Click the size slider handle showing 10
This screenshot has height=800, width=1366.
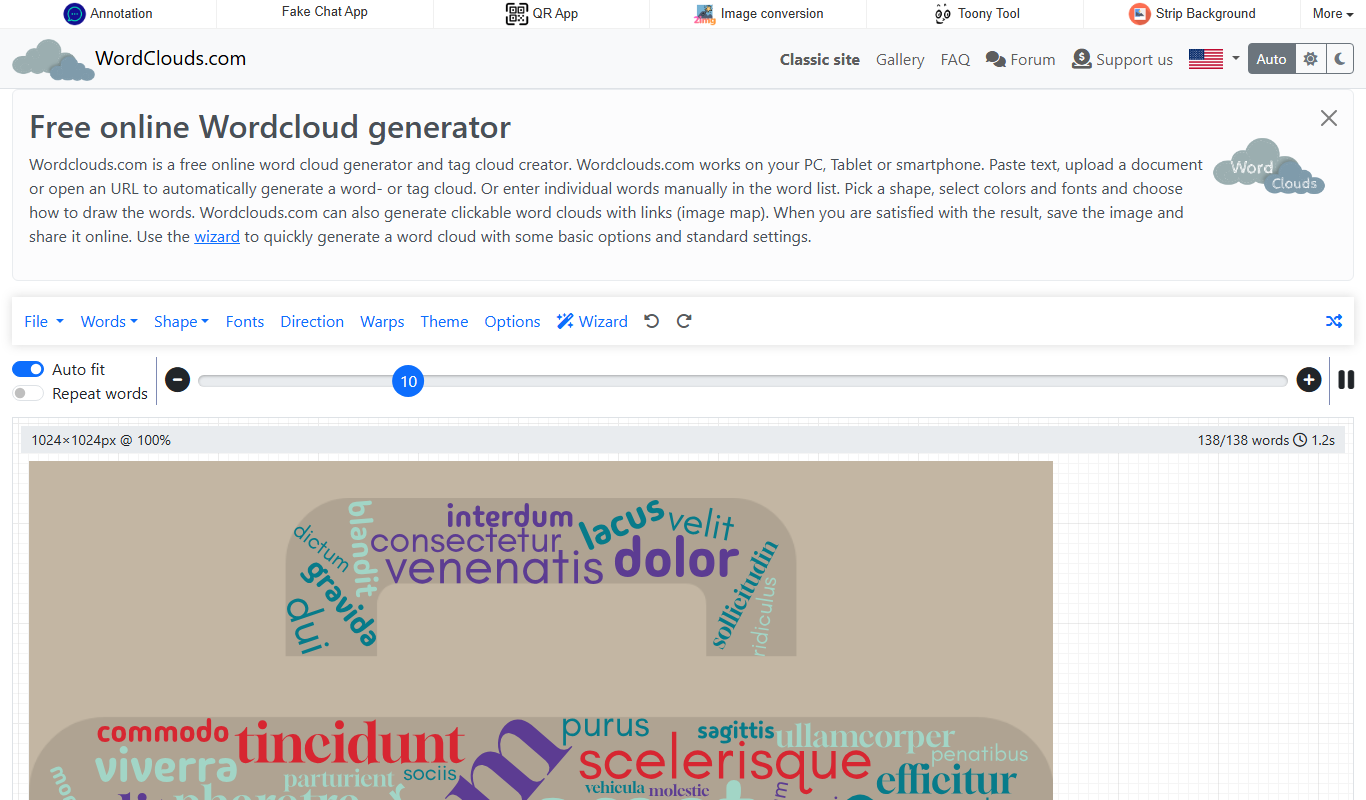pos(408,381)
